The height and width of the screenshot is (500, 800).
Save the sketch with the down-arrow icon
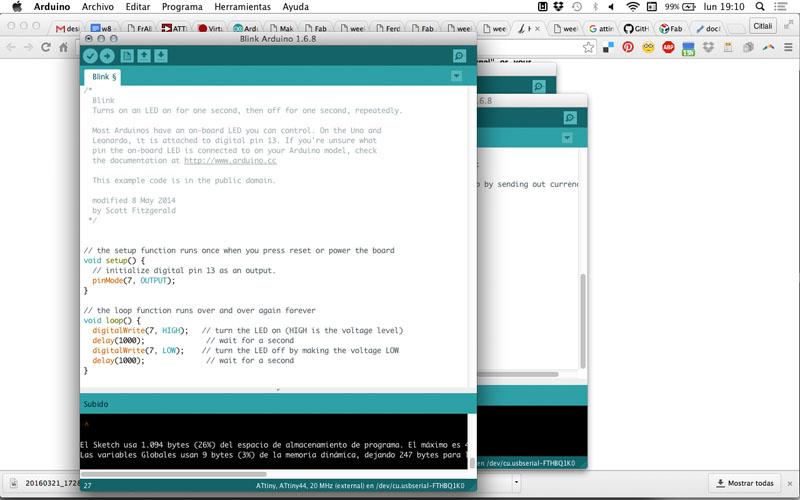[x=161, y=56]
